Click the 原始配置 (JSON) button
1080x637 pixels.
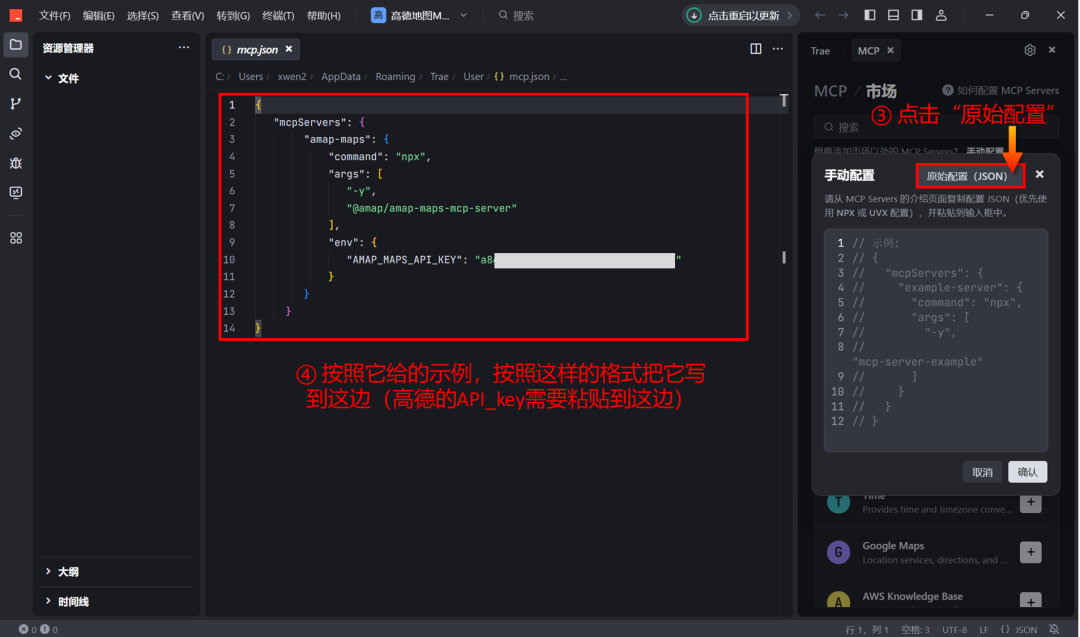970,176
